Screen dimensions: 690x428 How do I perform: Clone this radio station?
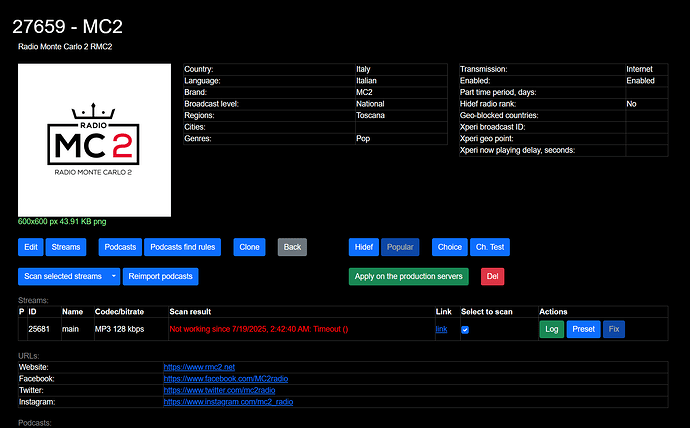click(249, 247)
